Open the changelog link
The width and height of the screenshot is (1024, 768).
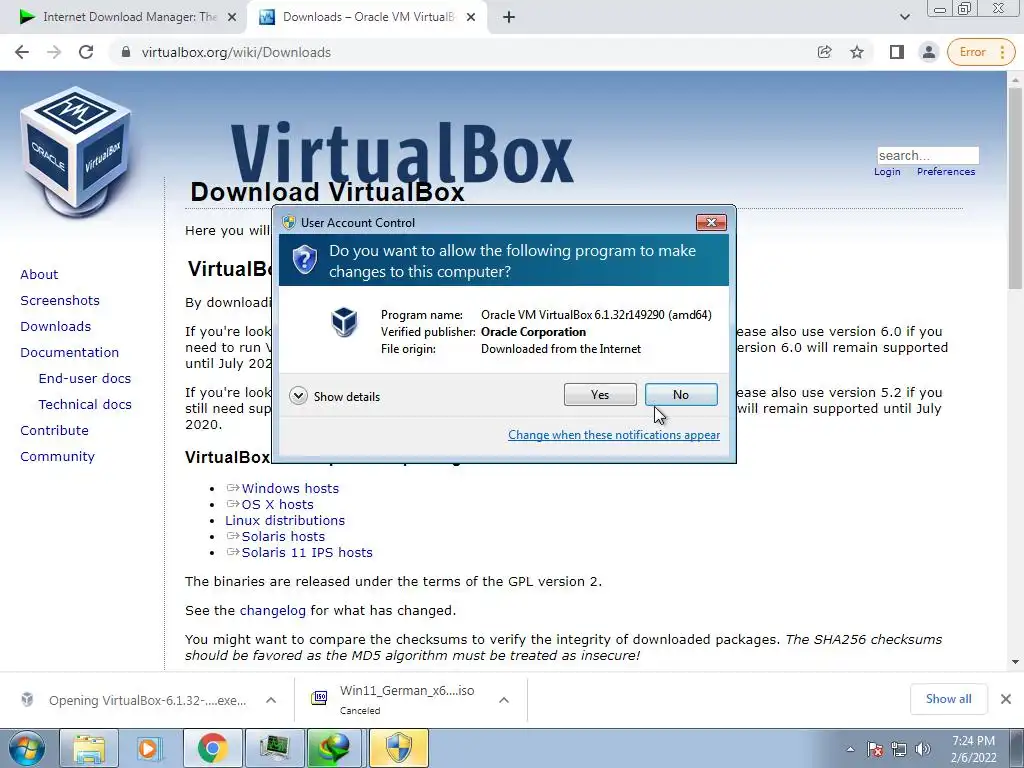pyautogui.click(x=272, y=611)
